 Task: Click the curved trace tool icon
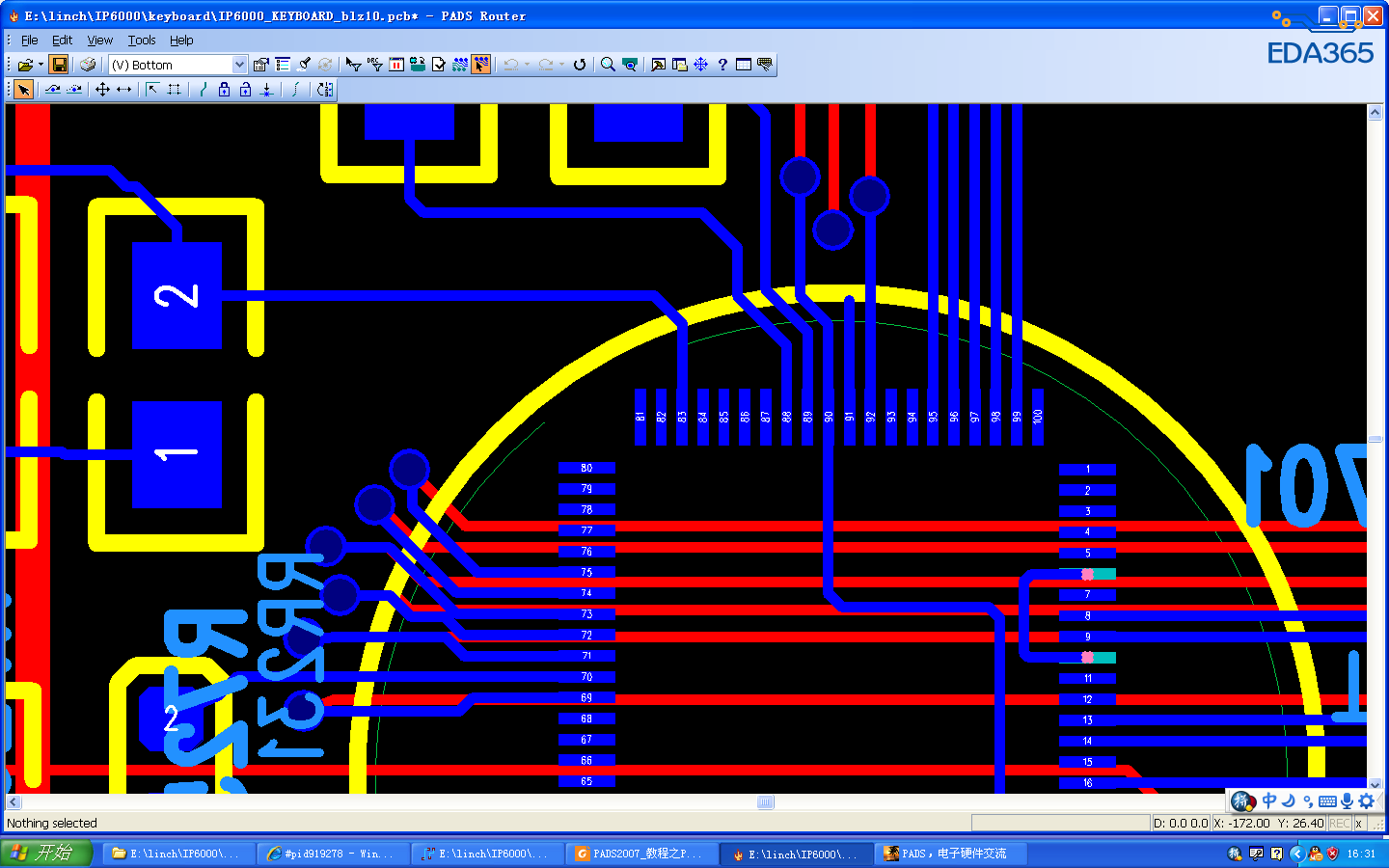tap(296, 90)
